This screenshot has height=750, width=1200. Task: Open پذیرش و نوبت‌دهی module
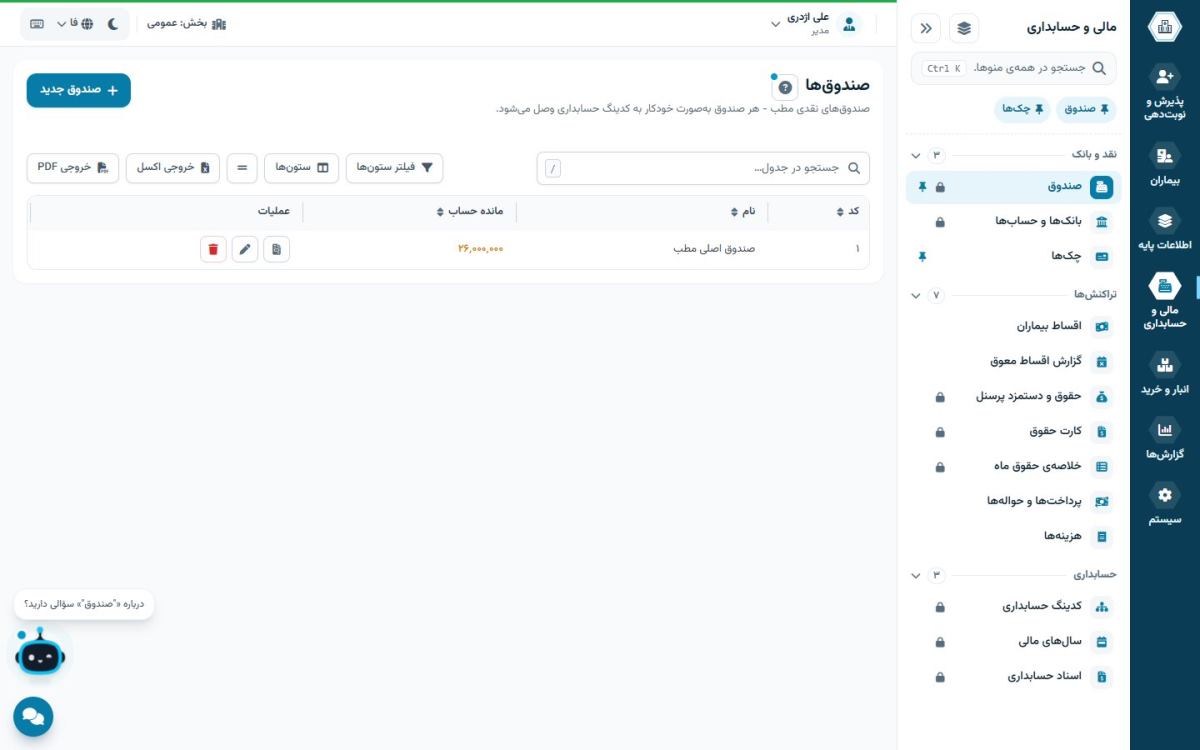pyautogui.click(x=1164, y=92)
